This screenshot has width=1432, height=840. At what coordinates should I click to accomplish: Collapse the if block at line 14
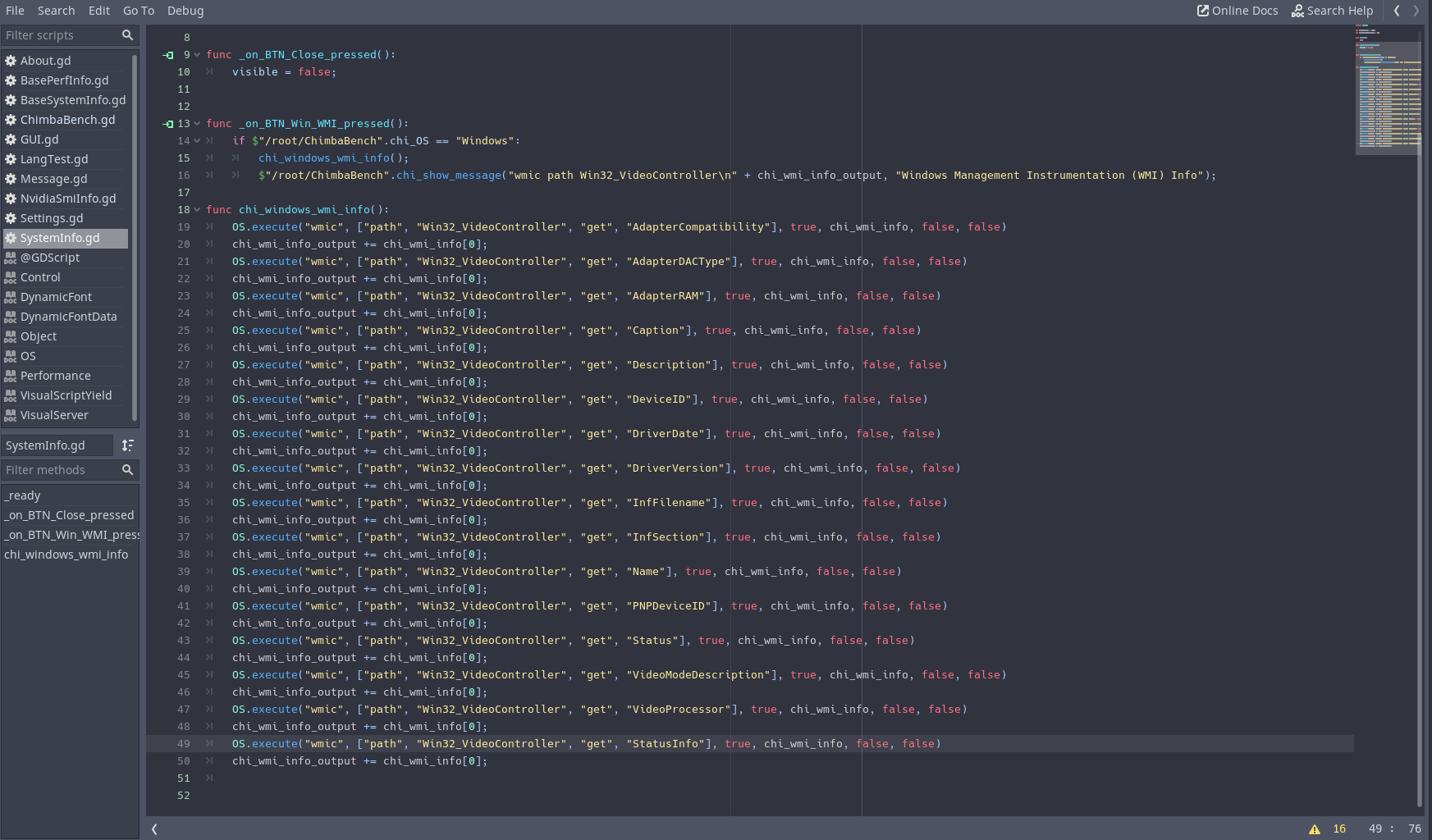tap(197, 141)
